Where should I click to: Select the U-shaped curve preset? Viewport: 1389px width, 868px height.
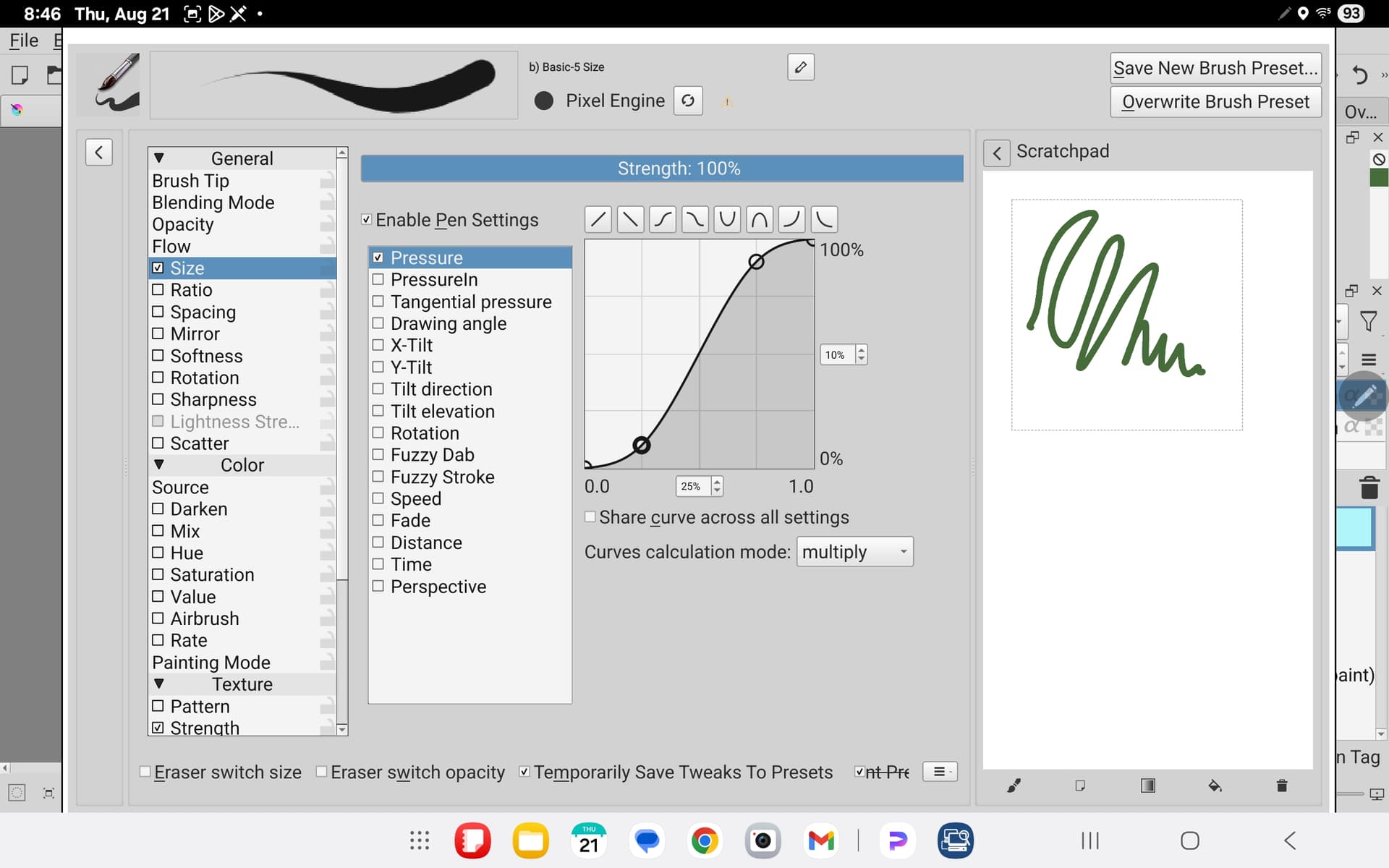(x=728, y=218)
